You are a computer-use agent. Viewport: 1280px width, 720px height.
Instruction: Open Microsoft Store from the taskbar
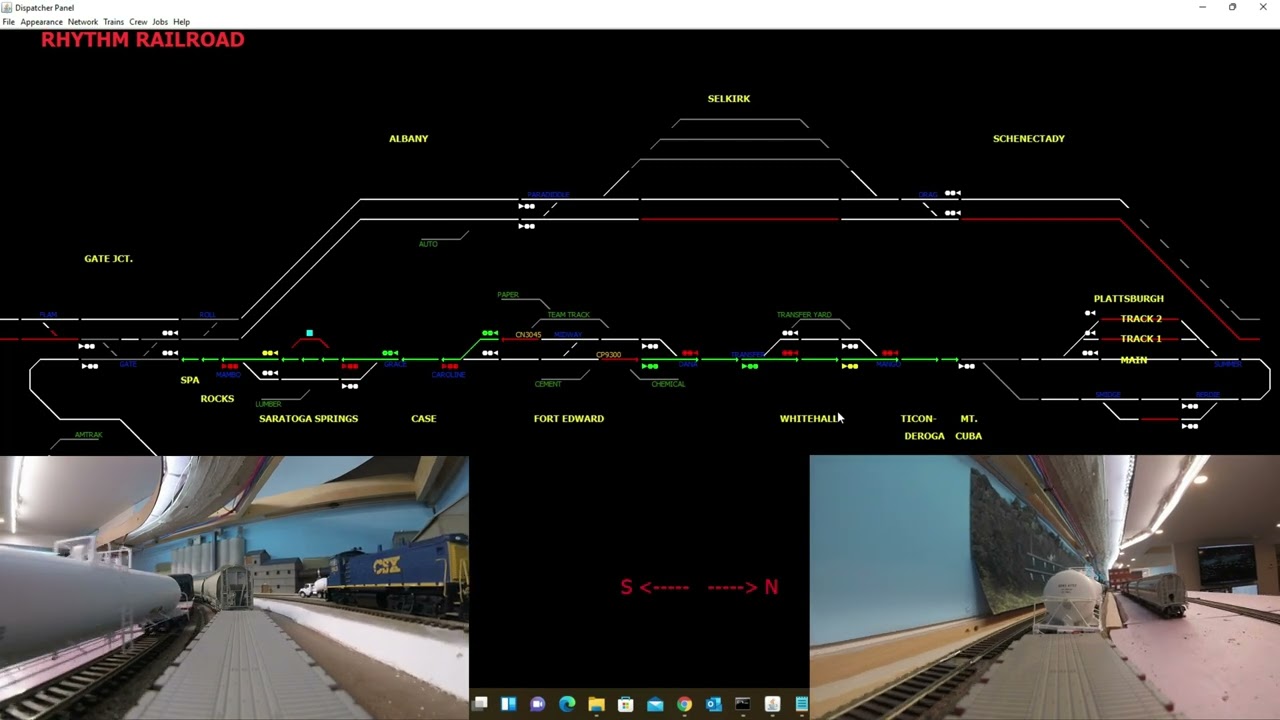coord(626,704)
